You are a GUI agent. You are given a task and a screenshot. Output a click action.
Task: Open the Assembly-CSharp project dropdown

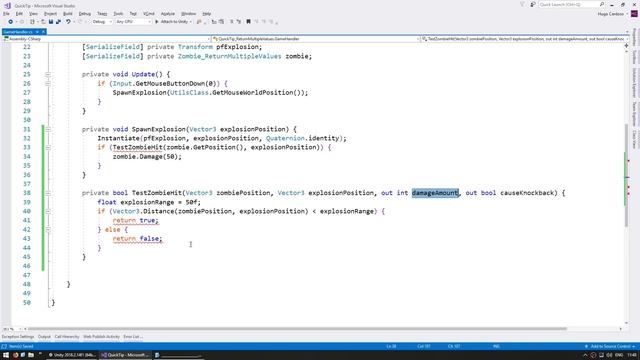[x=106, y=39]
